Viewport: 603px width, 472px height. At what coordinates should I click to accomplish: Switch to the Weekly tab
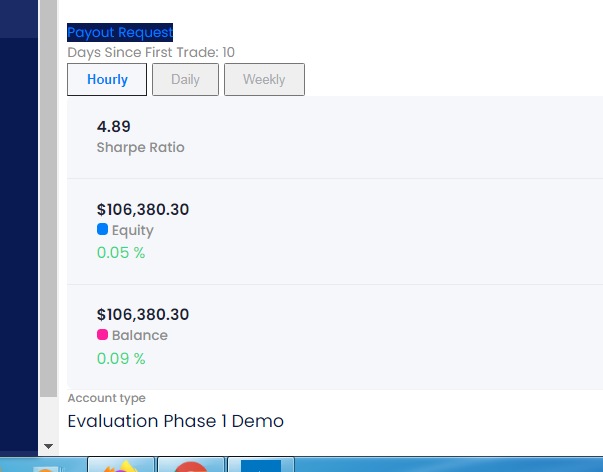point(264,80)
